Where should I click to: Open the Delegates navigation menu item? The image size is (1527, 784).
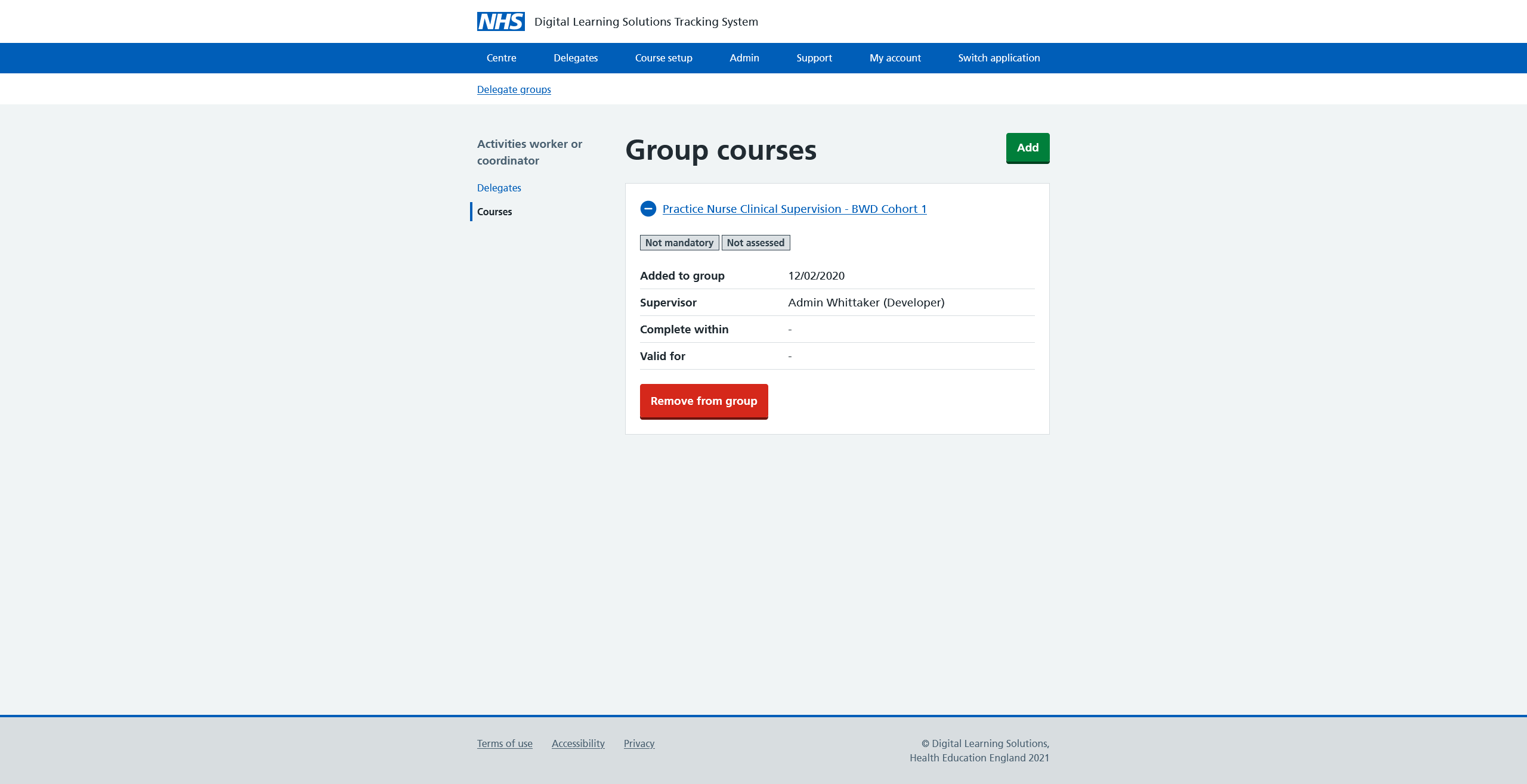tap(575, 58)
